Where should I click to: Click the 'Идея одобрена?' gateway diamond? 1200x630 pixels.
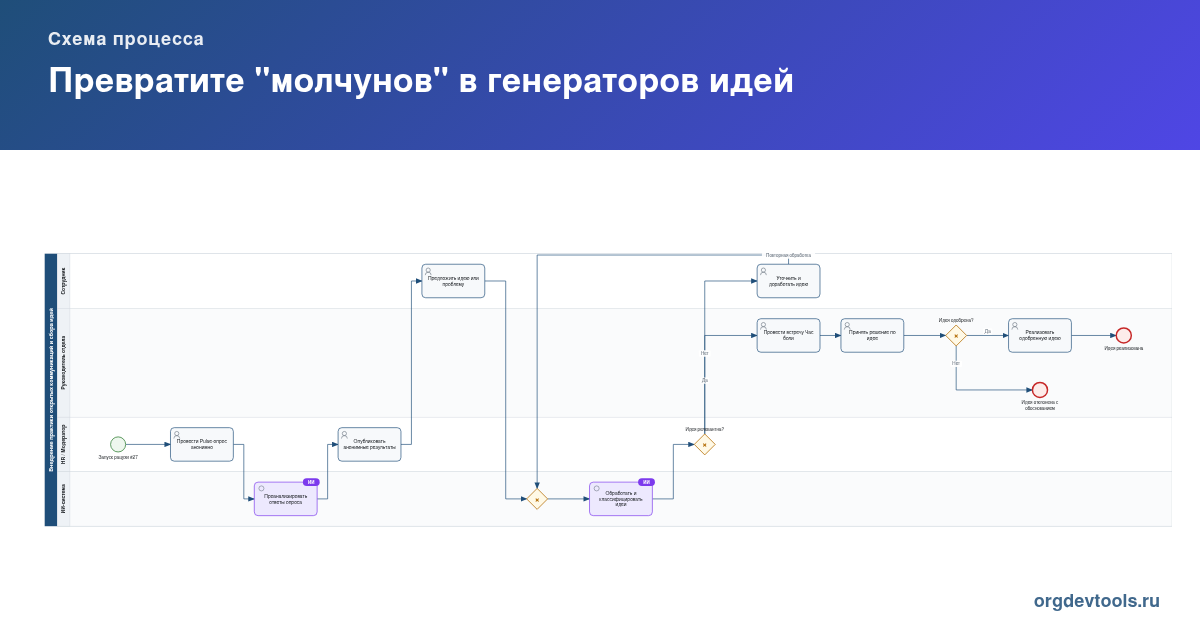956,336
